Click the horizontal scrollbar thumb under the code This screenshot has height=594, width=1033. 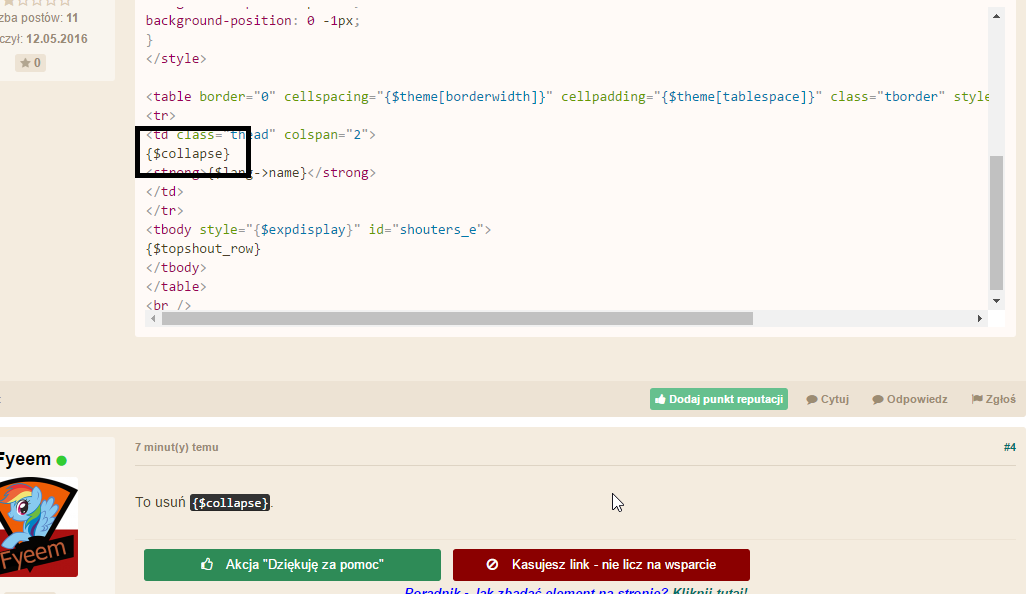[x=457, y=319]
